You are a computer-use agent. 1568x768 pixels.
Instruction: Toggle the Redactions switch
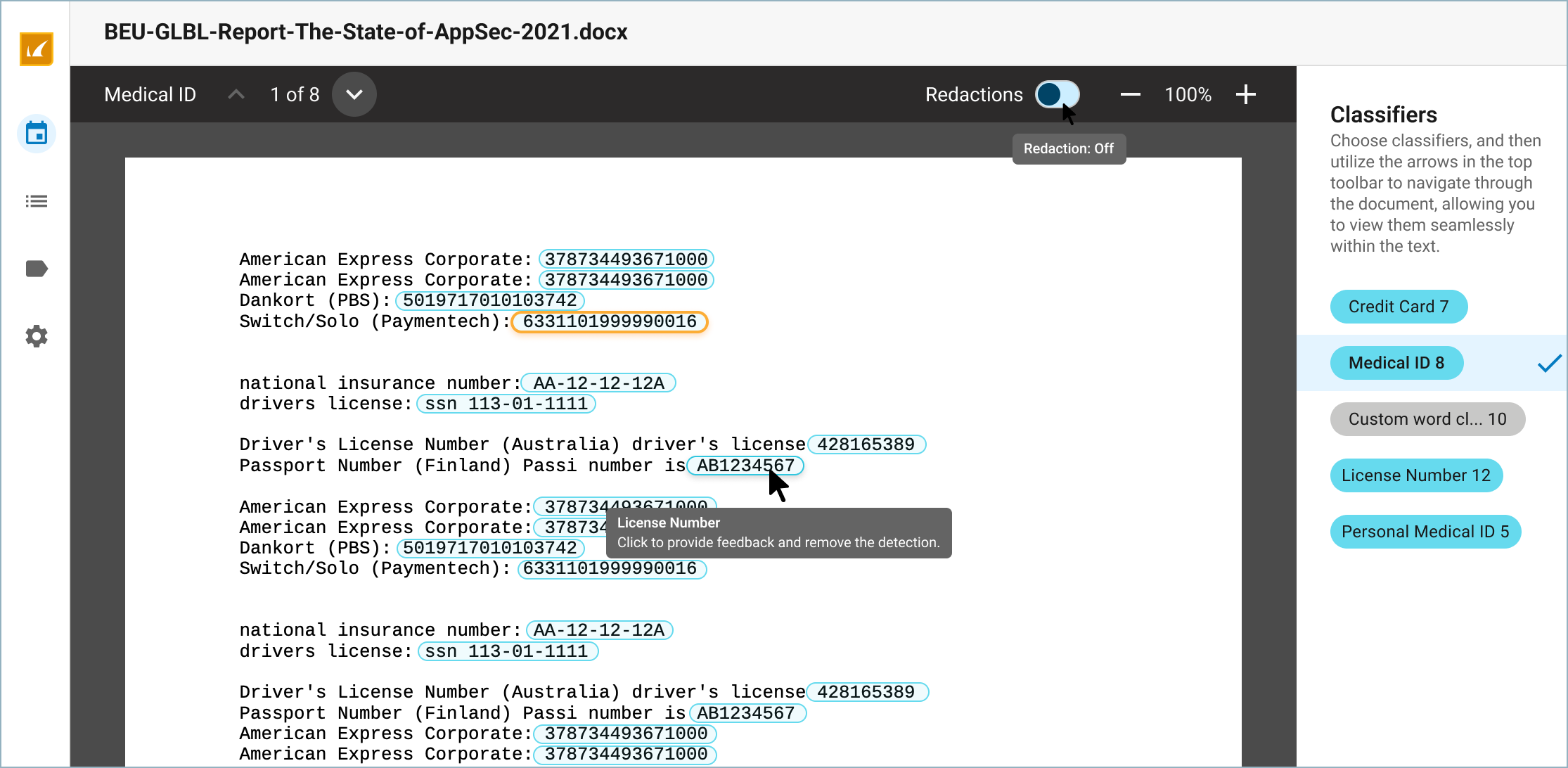1057,94
